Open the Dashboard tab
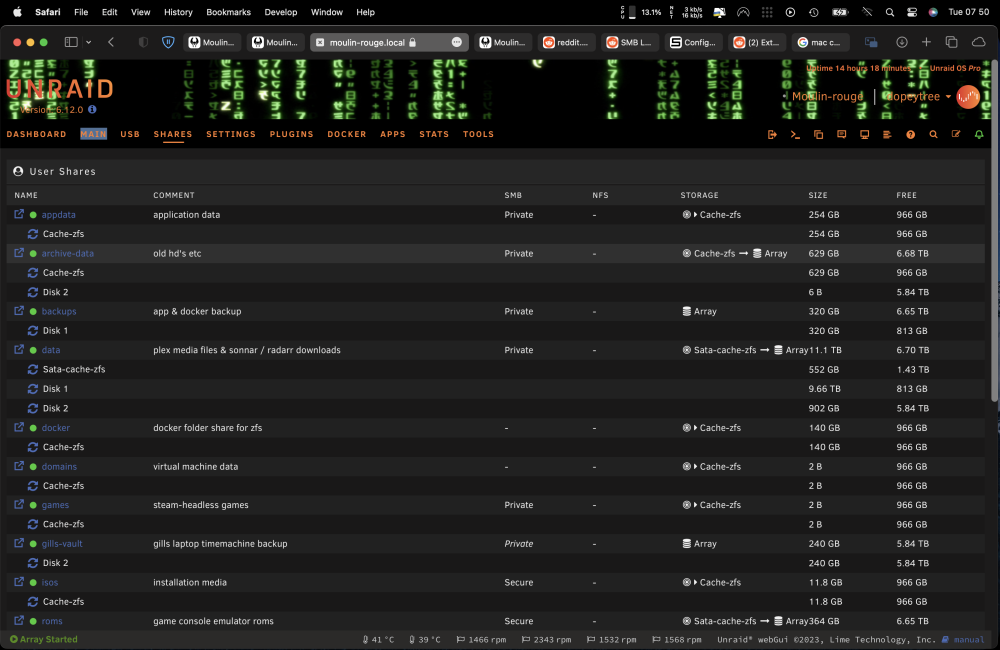The height and width of the screenshot is (650, 1000). (x=36, y=134)
